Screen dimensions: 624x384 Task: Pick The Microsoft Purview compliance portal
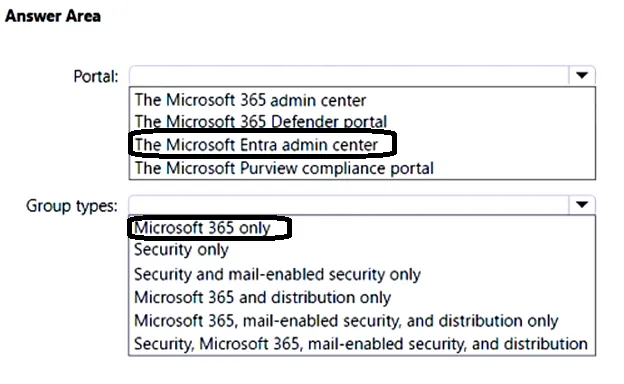coord(284,168)
